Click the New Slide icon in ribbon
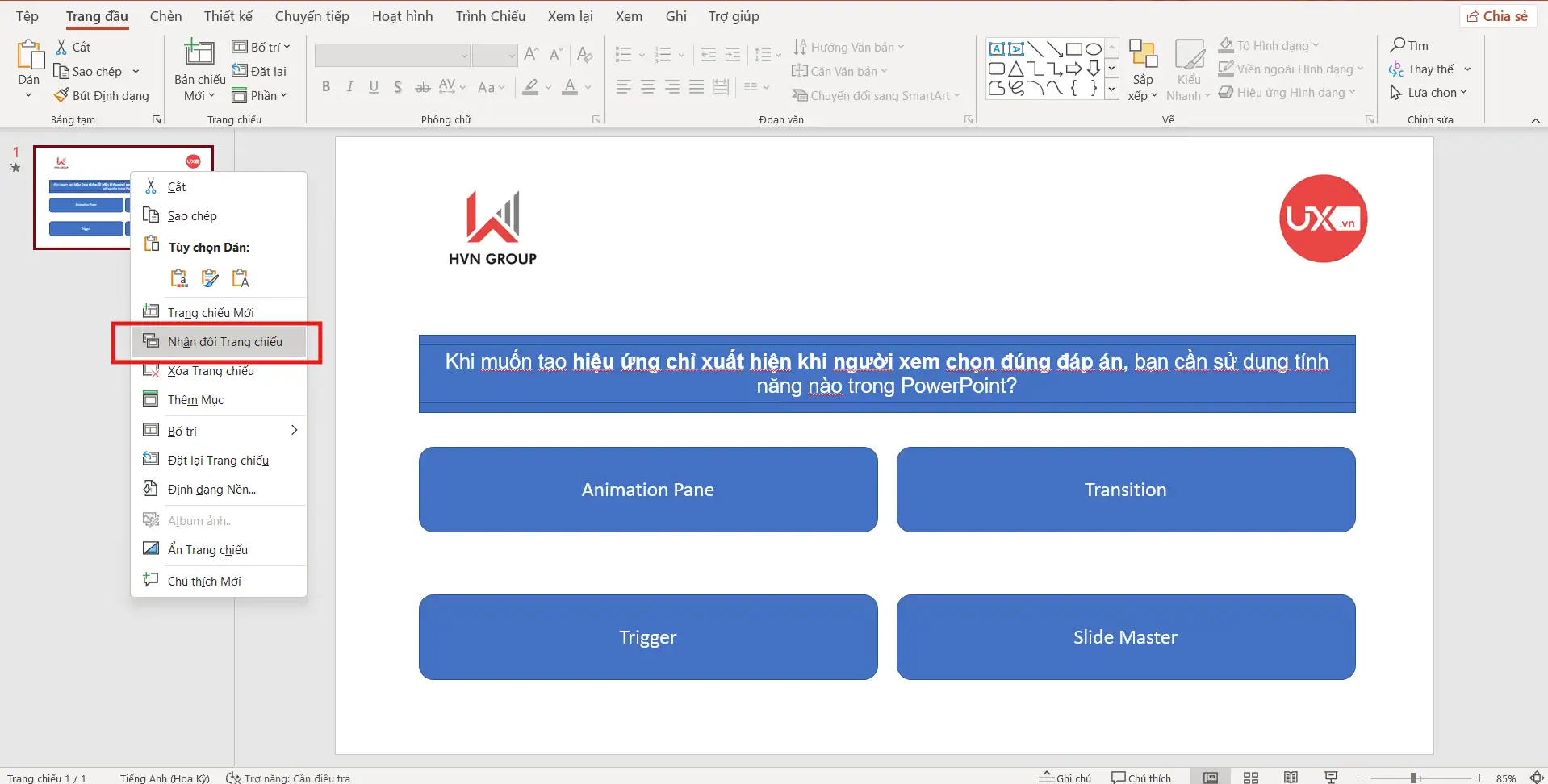Viewport: 1548px width, 784px height. click(x=199, y=53)
